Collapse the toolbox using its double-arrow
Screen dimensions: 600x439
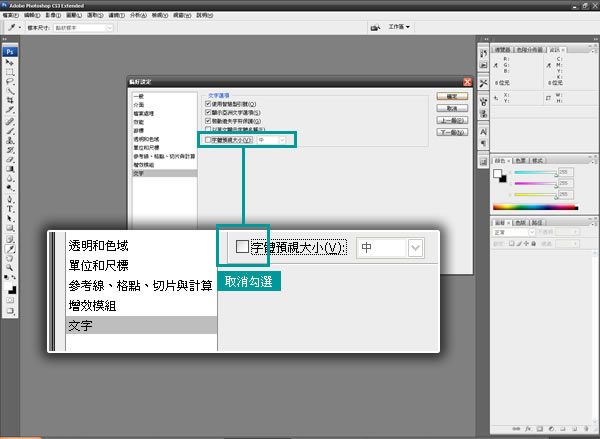(x=5, y=39)
